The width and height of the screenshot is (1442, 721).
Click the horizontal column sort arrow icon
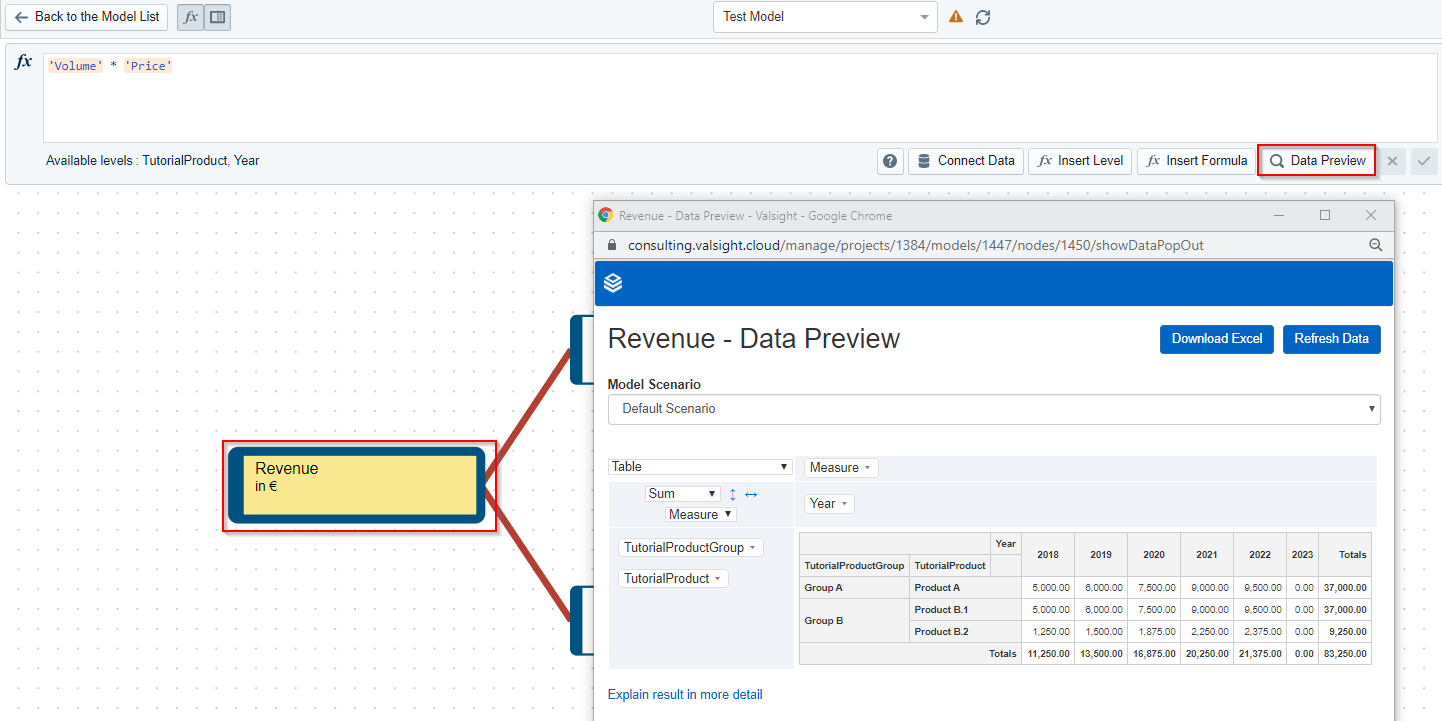click(751, 494)
